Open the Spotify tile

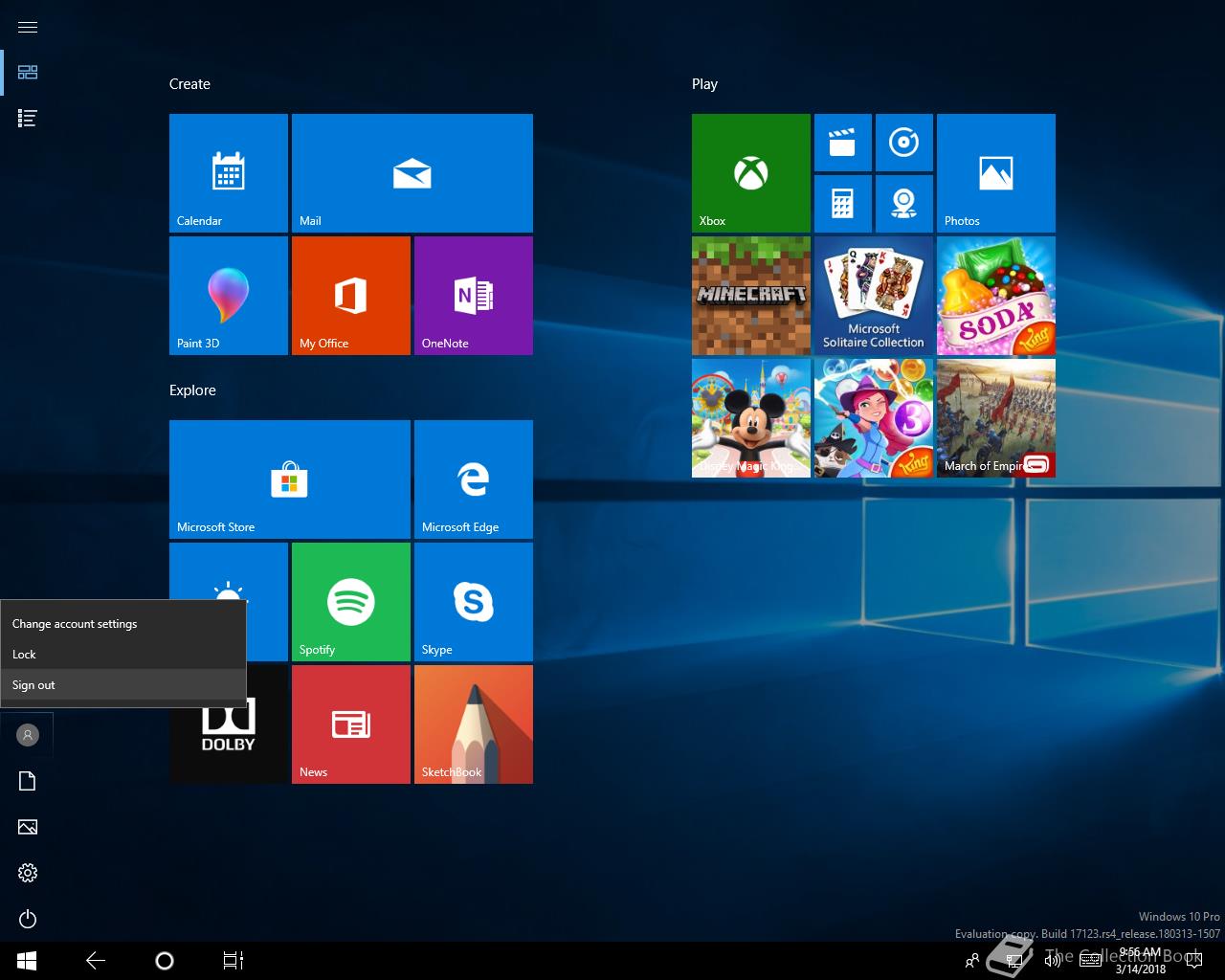351,602
